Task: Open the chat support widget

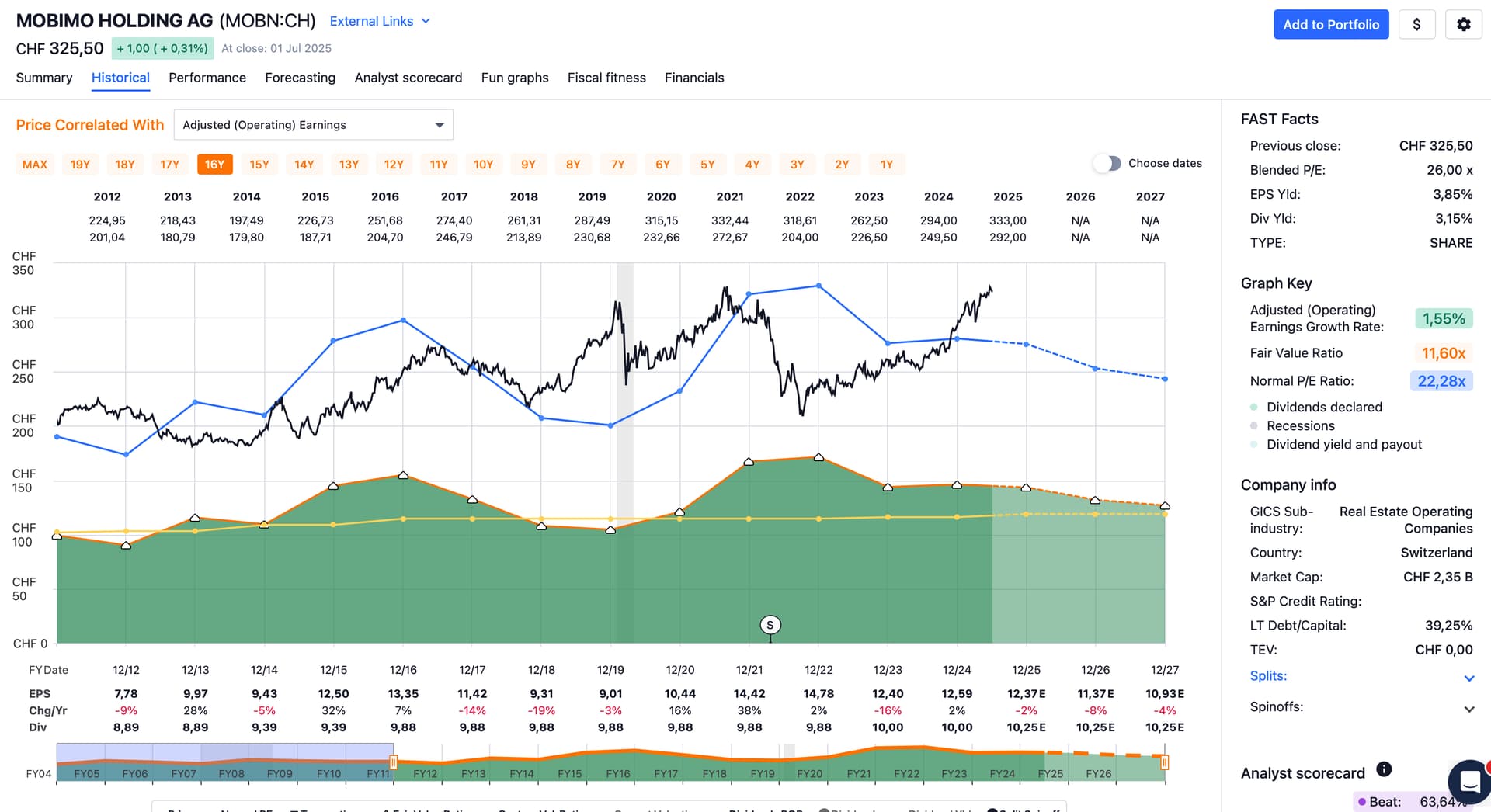Action: (x=1469, y=780)
